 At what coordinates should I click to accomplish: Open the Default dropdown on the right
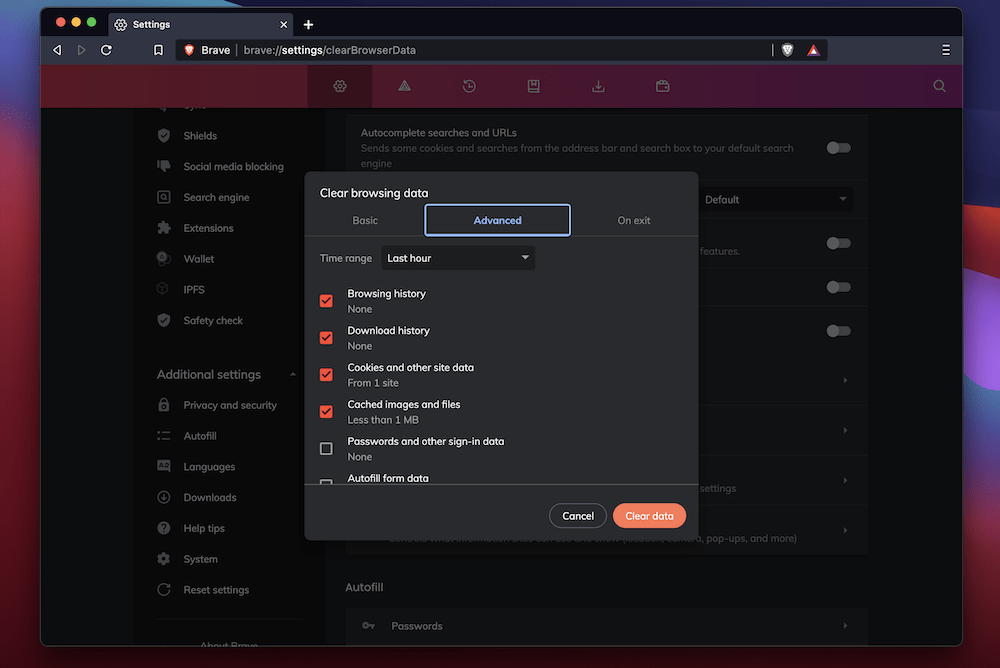pos(775,199)
